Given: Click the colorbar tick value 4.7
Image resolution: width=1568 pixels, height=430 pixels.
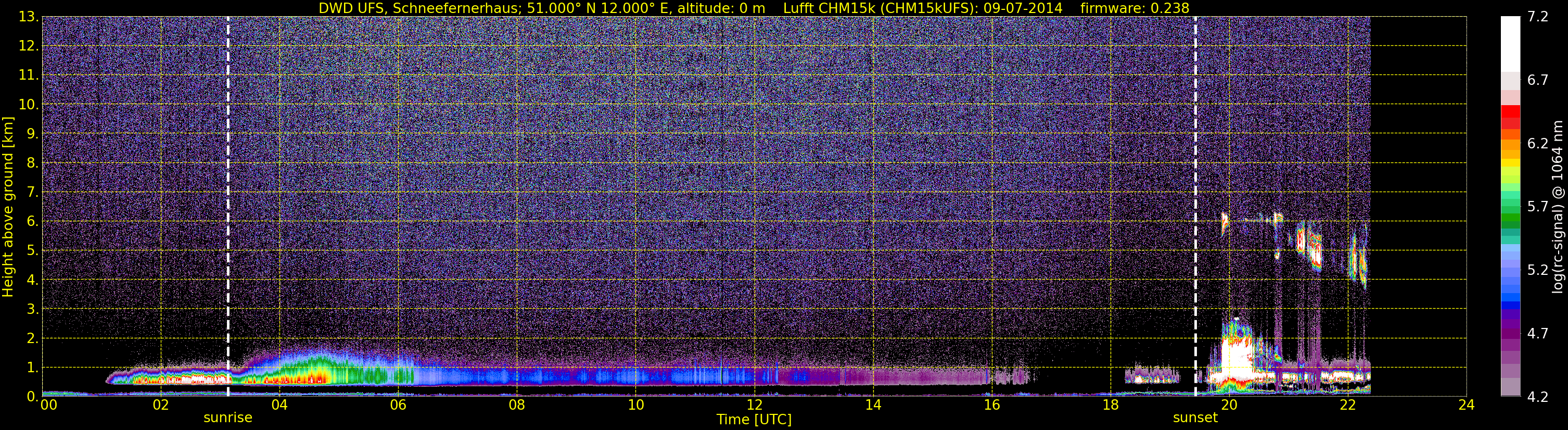Looking at the screenshot, I should [1538, 333].
